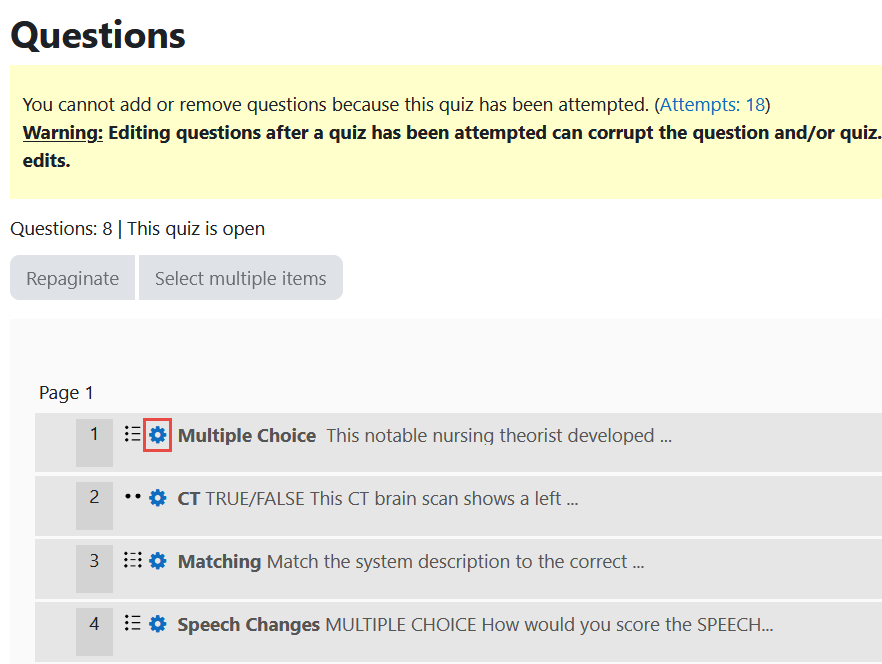Open the Matching question name link
The image size is (882, 664).
[x=219, y=561]
